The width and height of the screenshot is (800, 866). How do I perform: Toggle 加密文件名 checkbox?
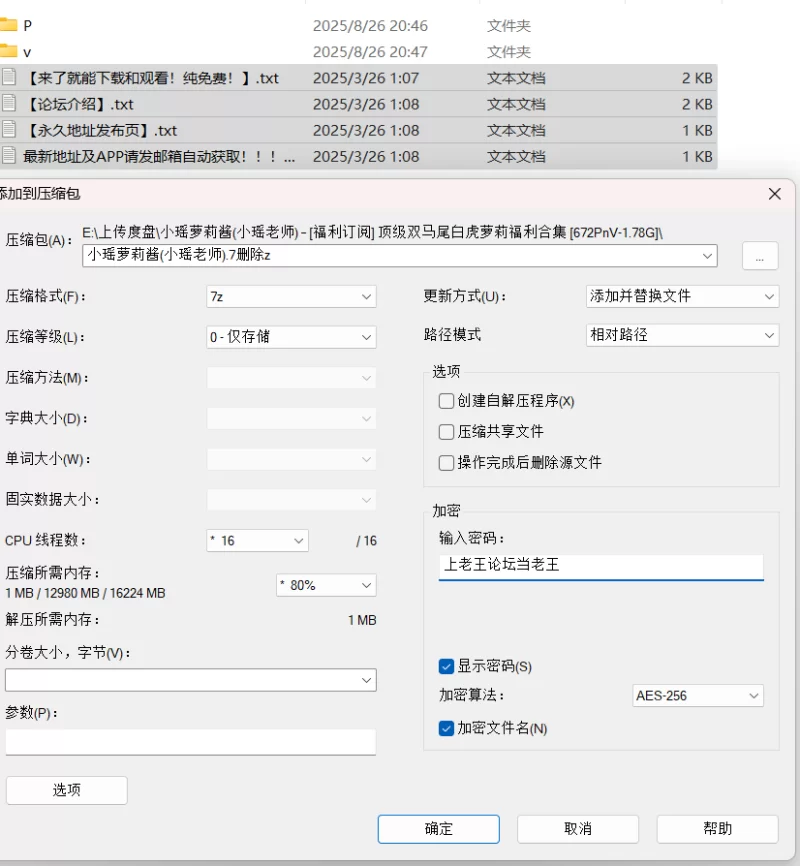pos(446,728)
